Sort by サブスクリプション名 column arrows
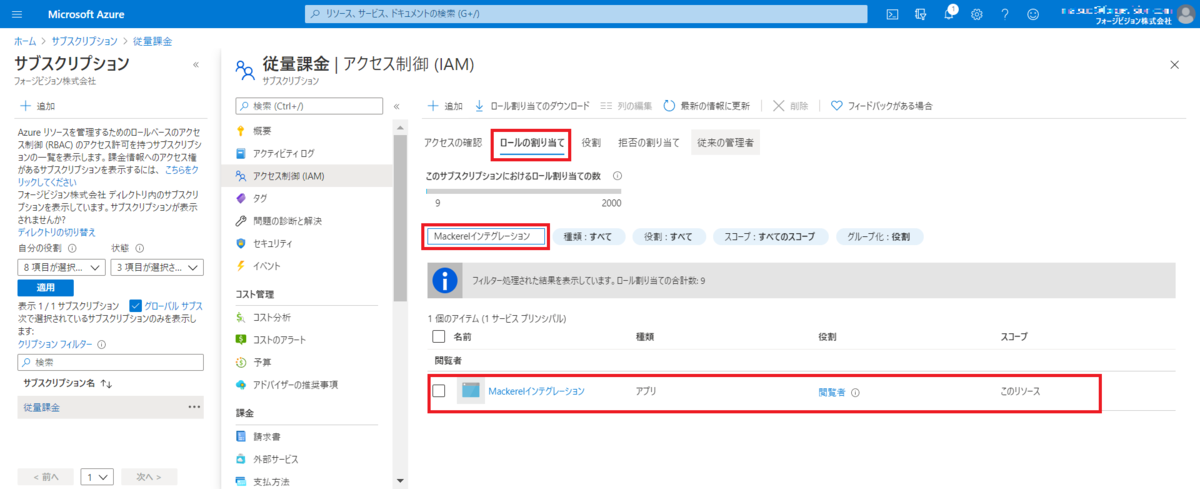This screenshot has width=1200, height=489. (106, 383)
